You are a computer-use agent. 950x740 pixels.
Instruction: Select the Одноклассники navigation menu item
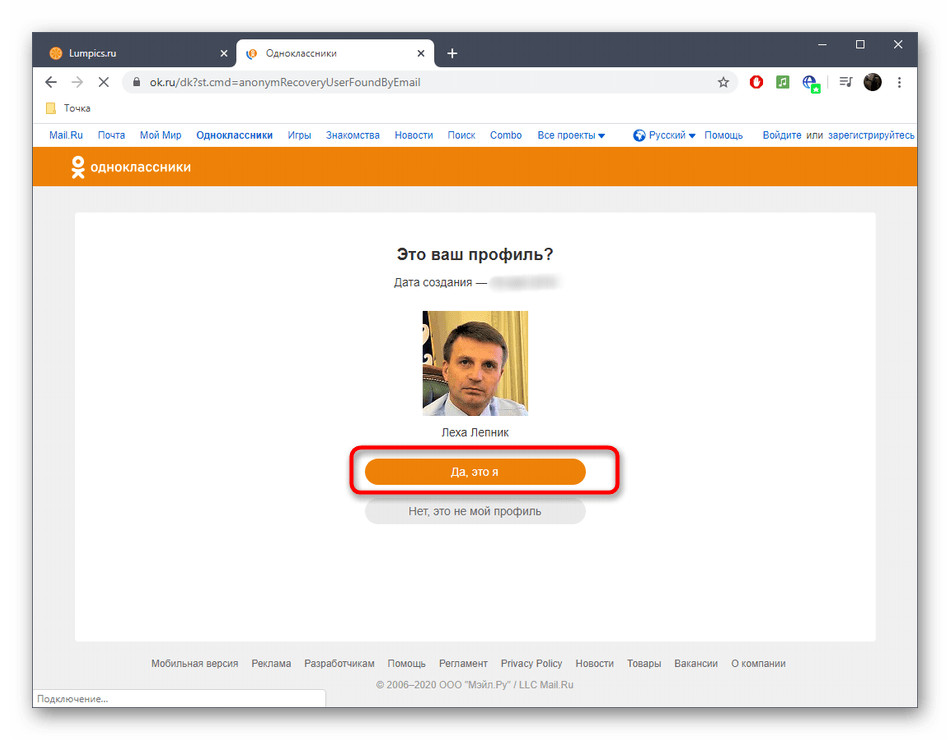click(x=234, y=134)
